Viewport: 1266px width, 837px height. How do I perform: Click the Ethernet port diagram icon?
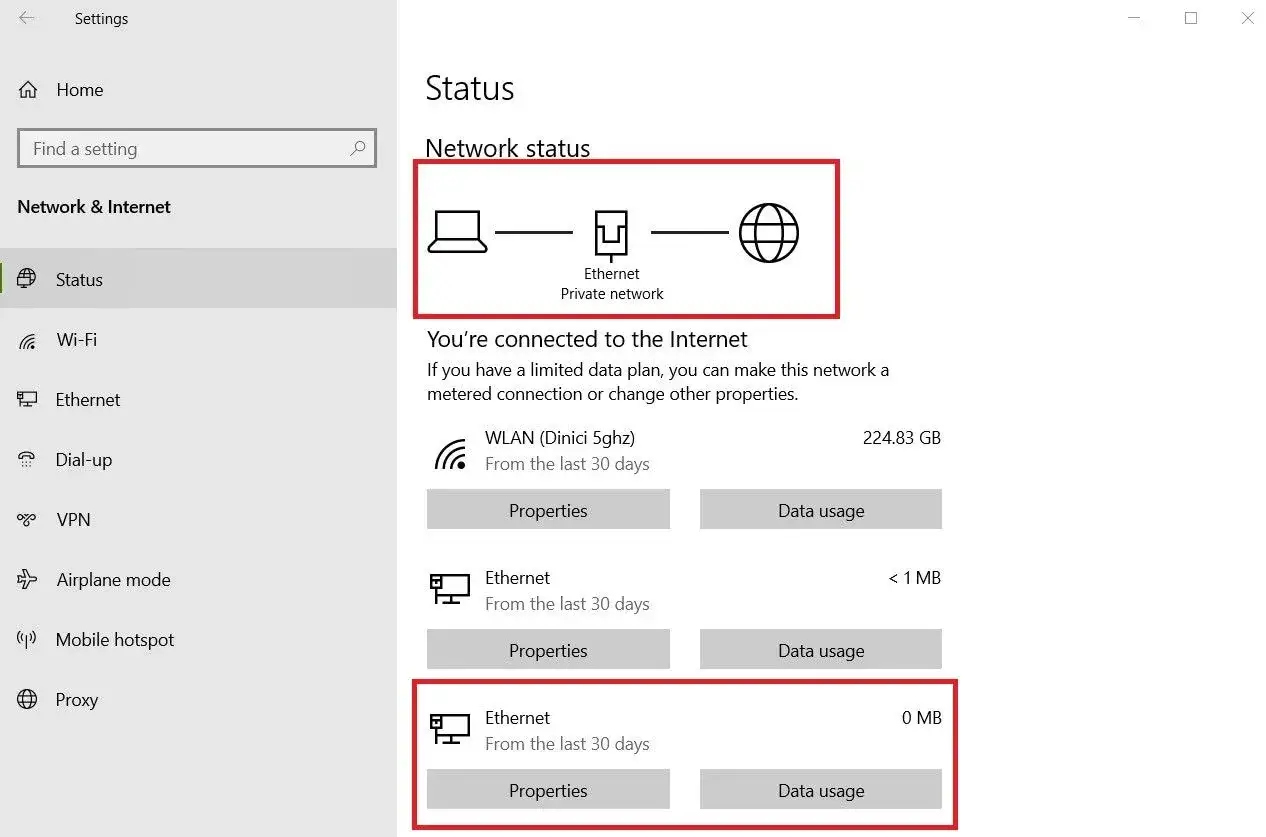coord(611,236)
